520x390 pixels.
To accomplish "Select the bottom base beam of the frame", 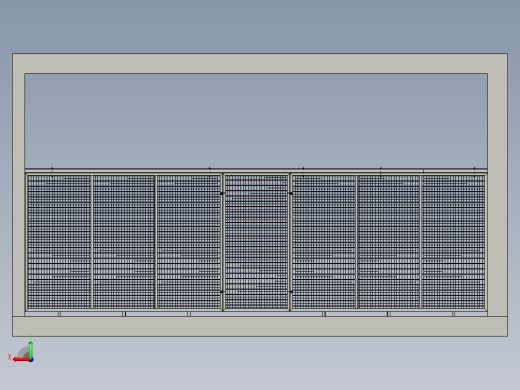I will pos(260,326).
